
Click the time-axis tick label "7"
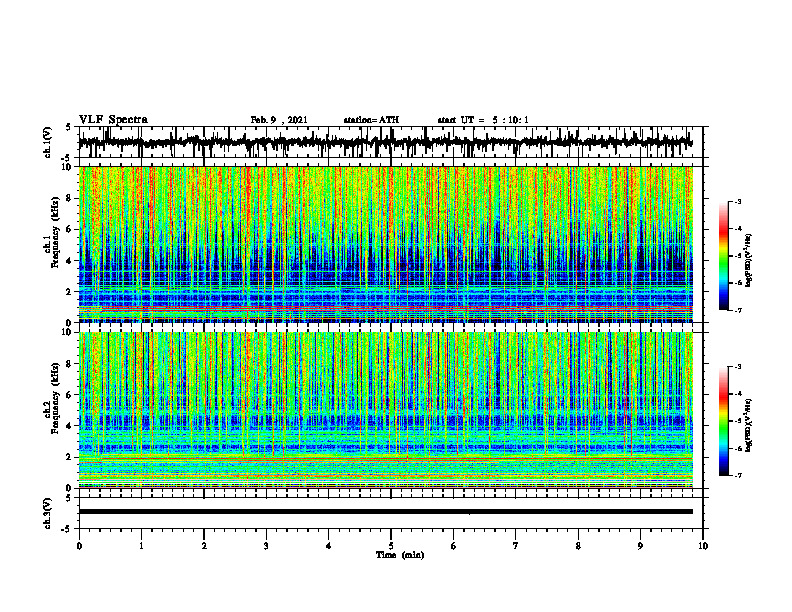click(x=516, y=546)
